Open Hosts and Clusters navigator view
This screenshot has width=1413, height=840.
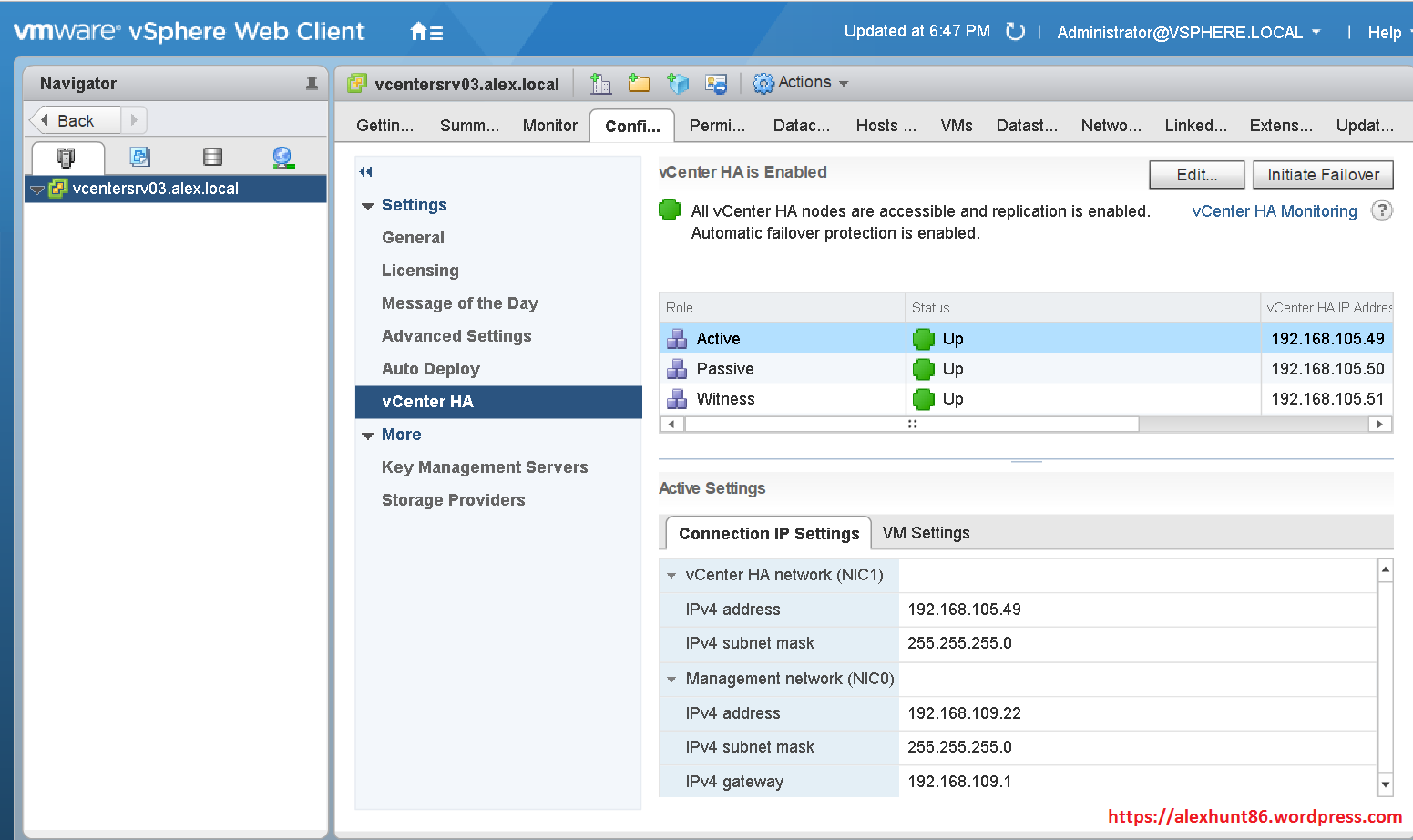[67, 157]
